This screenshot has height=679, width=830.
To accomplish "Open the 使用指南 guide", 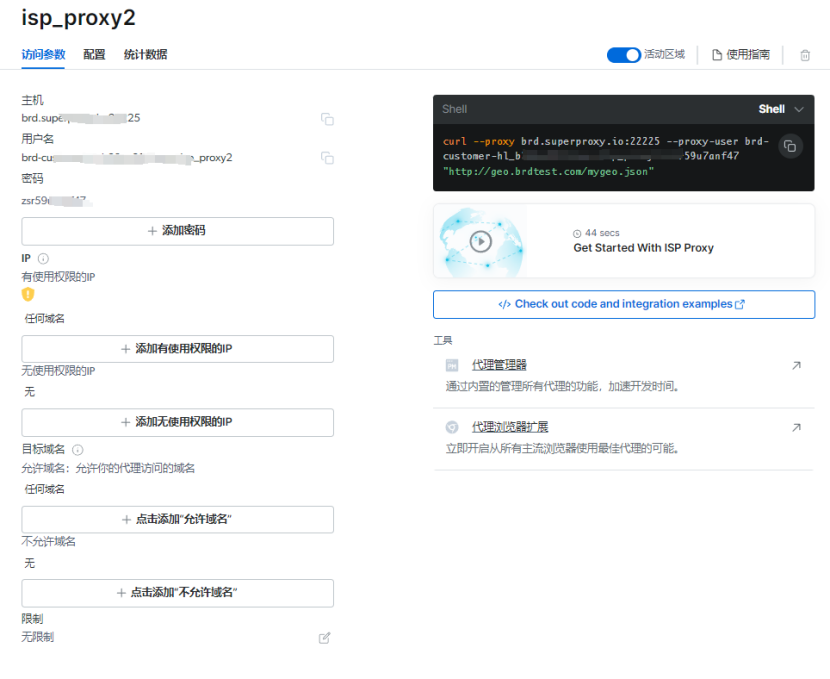I will (x=741, y=55).
